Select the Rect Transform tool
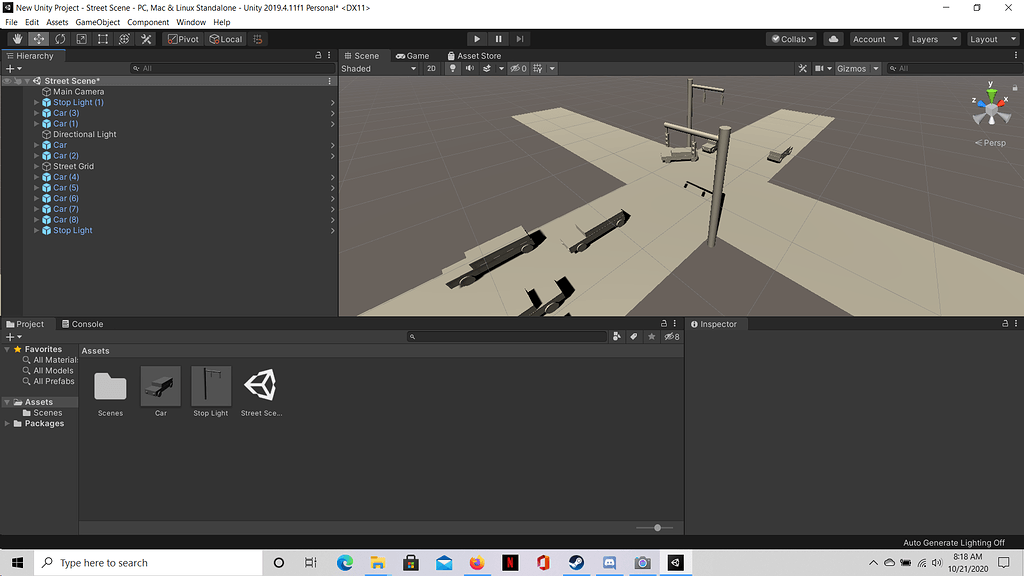The width and height of the screenshot is (1024, 576). [103, 39]
